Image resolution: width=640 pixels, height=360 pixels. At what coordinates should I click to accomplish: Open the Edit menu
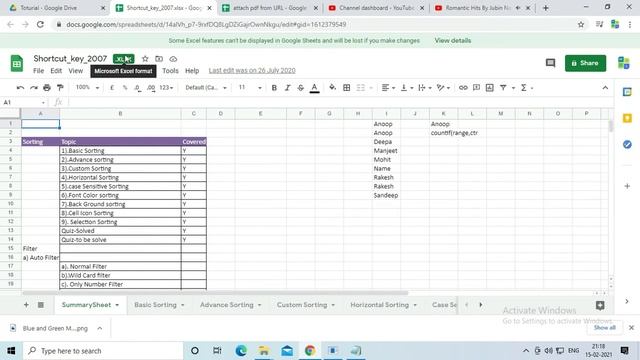click(56, 71)
